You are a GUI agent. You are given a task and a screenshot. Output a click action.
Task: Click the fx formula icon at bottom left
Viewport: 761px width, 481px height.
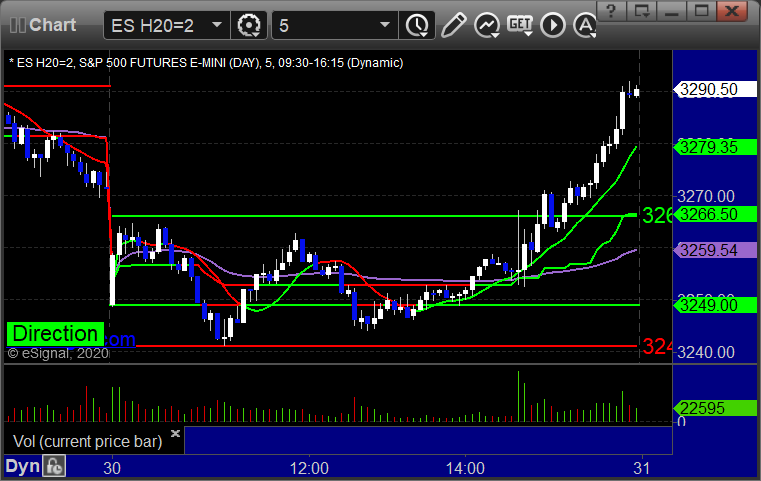point(53,466)
